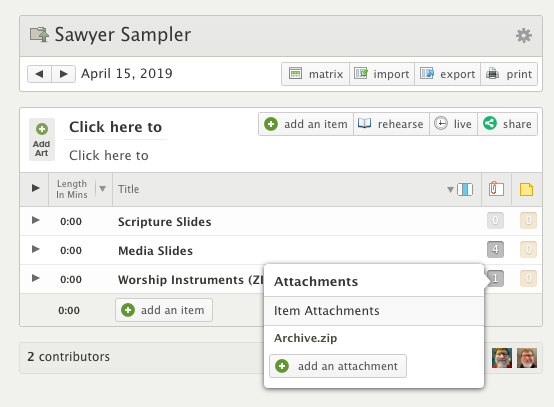Click bottom 'add an item' button
This screenshot has height=407, width=554.
164,310
